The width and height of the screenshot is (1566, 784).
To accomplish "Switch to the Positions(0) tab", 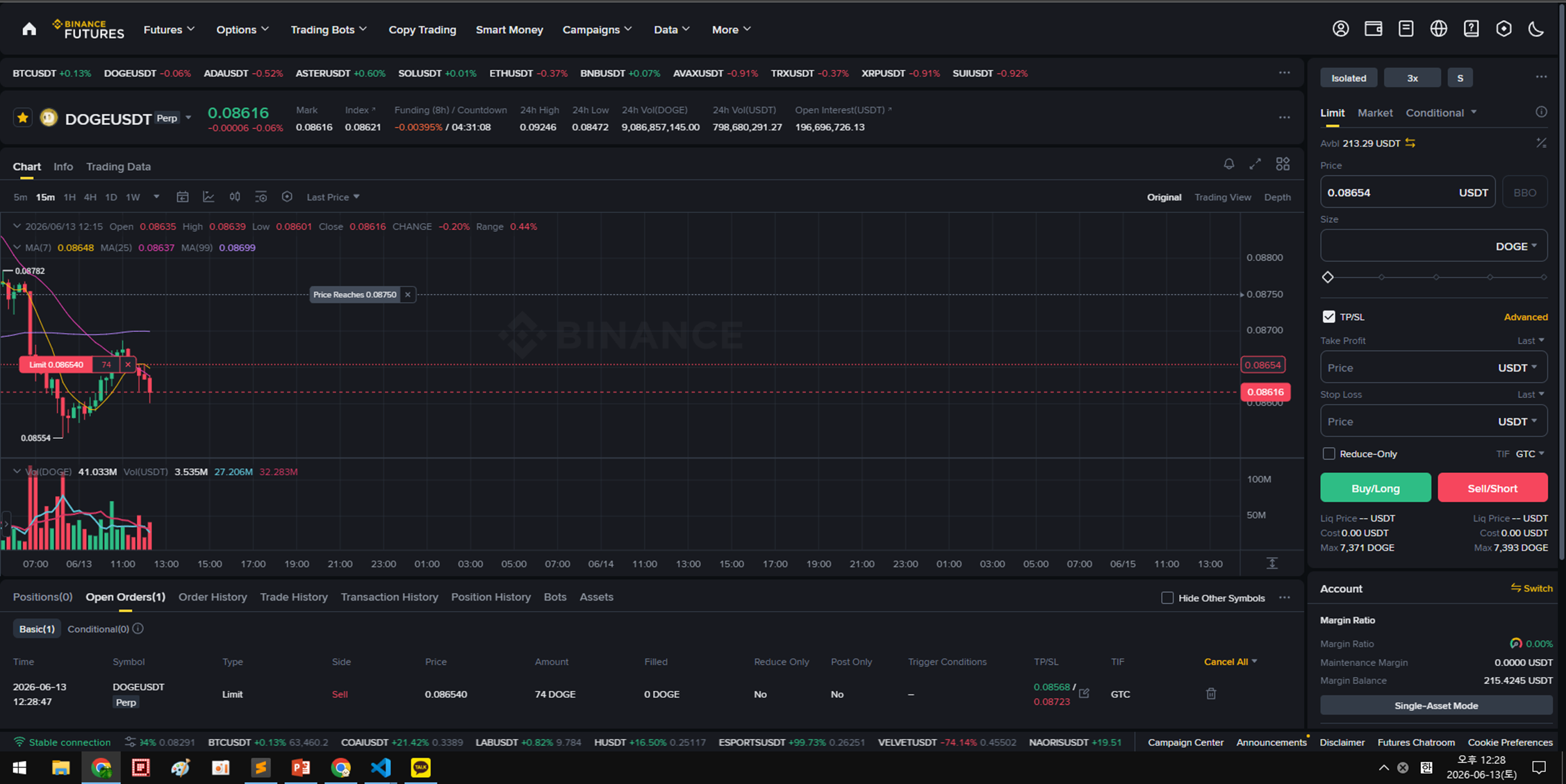I will [x=42, y=597].
